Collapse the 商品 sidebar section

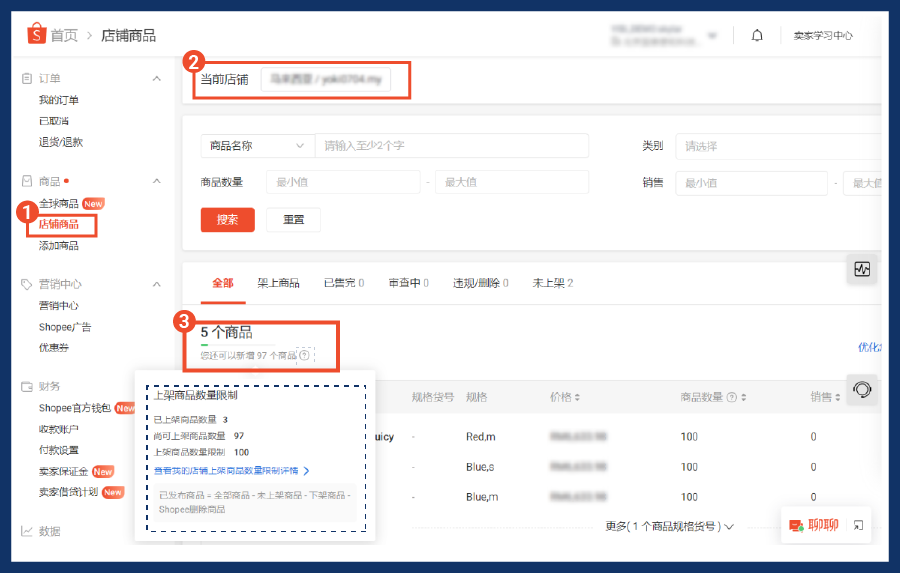(156, 181)
